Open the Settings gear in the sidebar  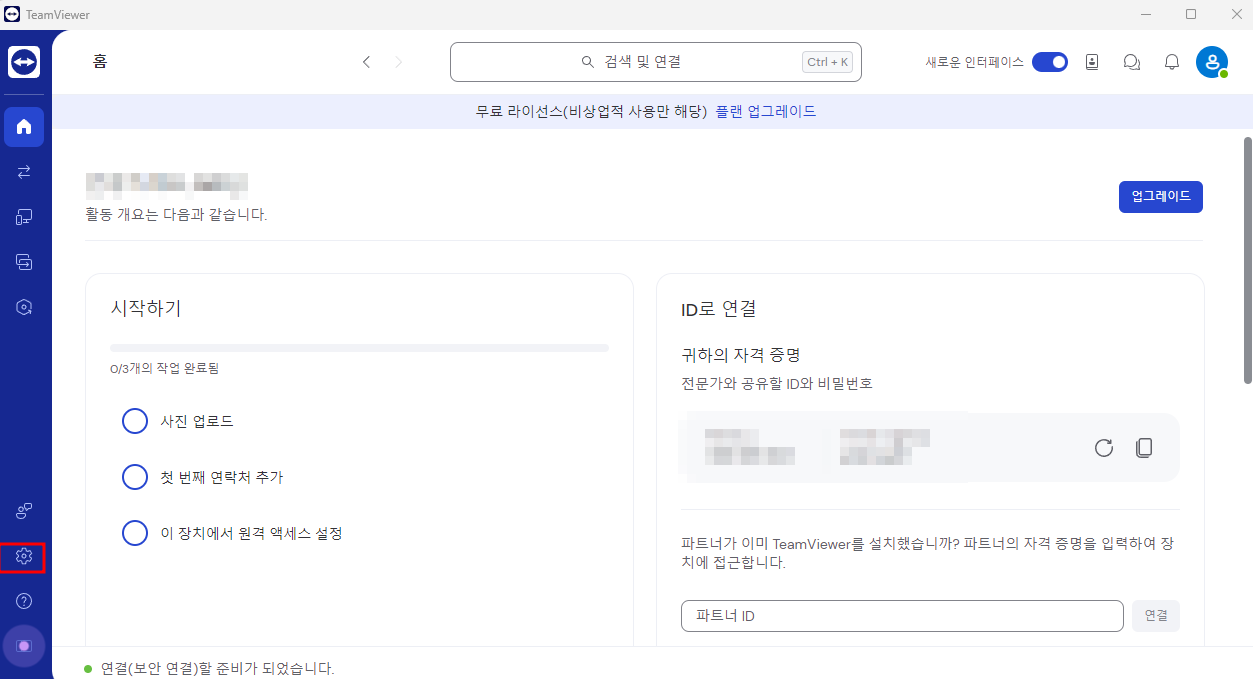[23, 557]
